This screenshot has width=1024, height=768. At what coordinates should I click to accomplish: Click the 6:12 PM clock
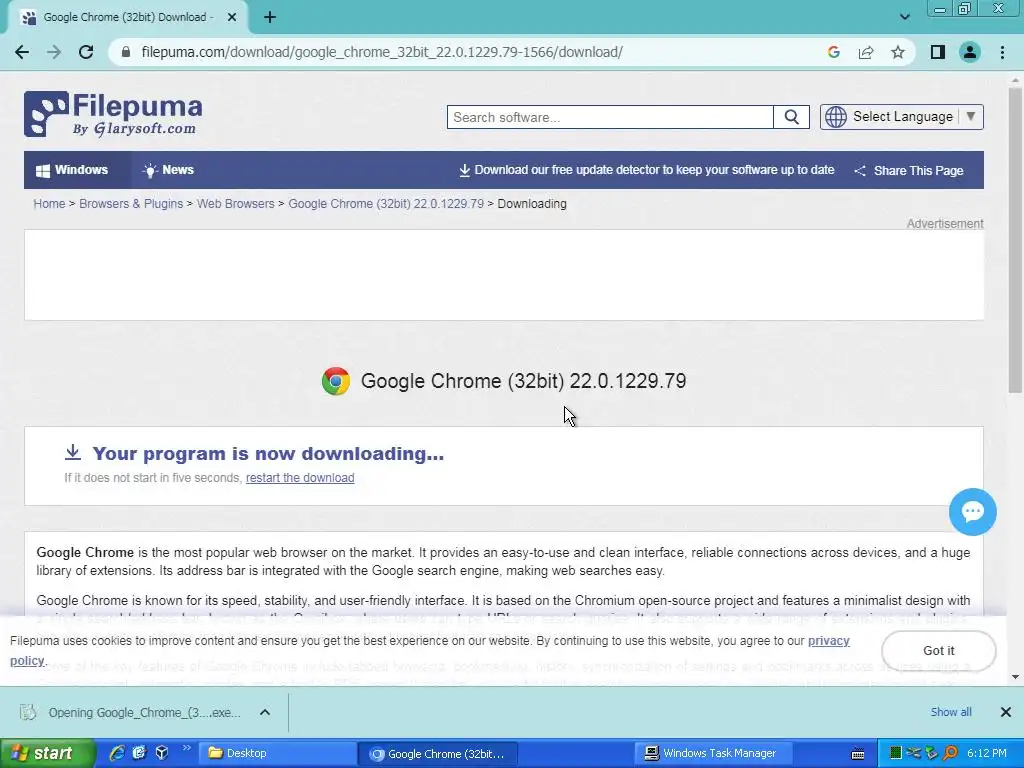point(986,753)
